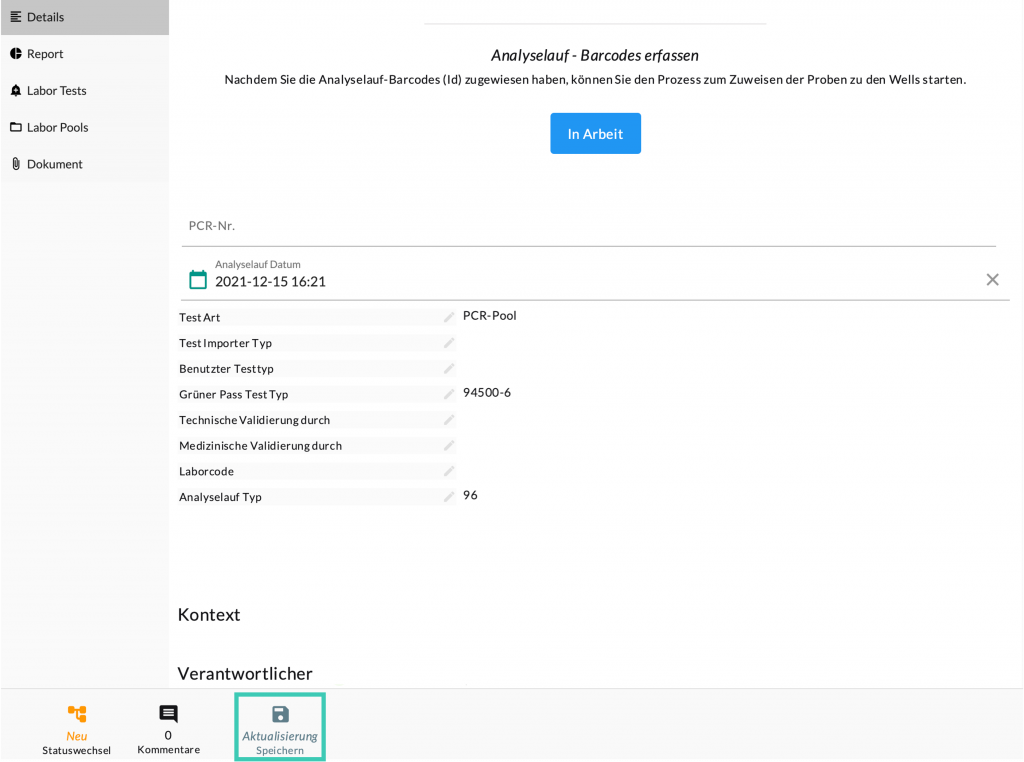Image resolution: width=1024 pixels, height=762 pixels.
Task: Clear the Analyselauf Datum with X icon
Action: click(x=992, y=280)
